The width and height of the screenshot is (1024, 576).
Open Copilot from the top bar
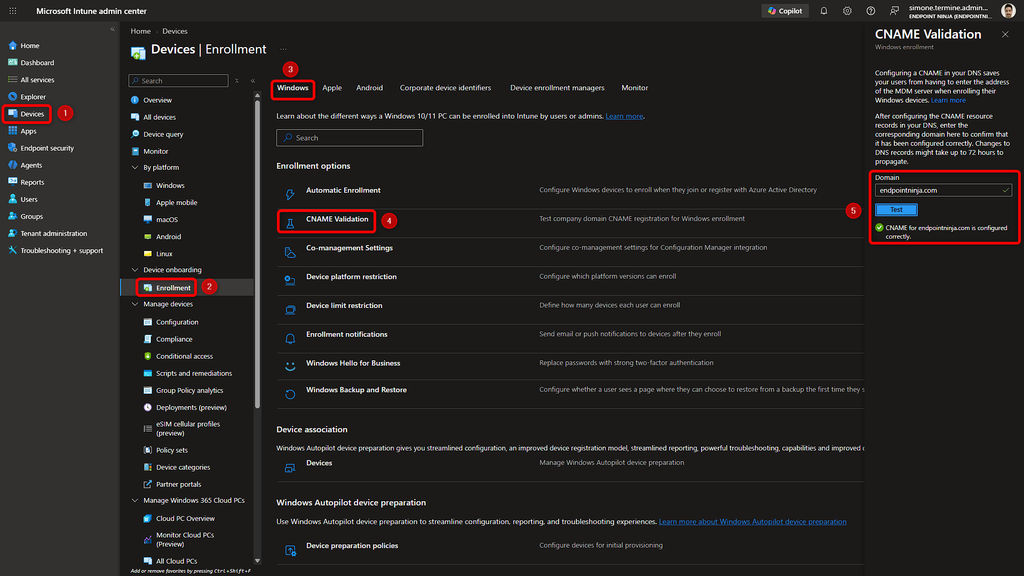785,11
